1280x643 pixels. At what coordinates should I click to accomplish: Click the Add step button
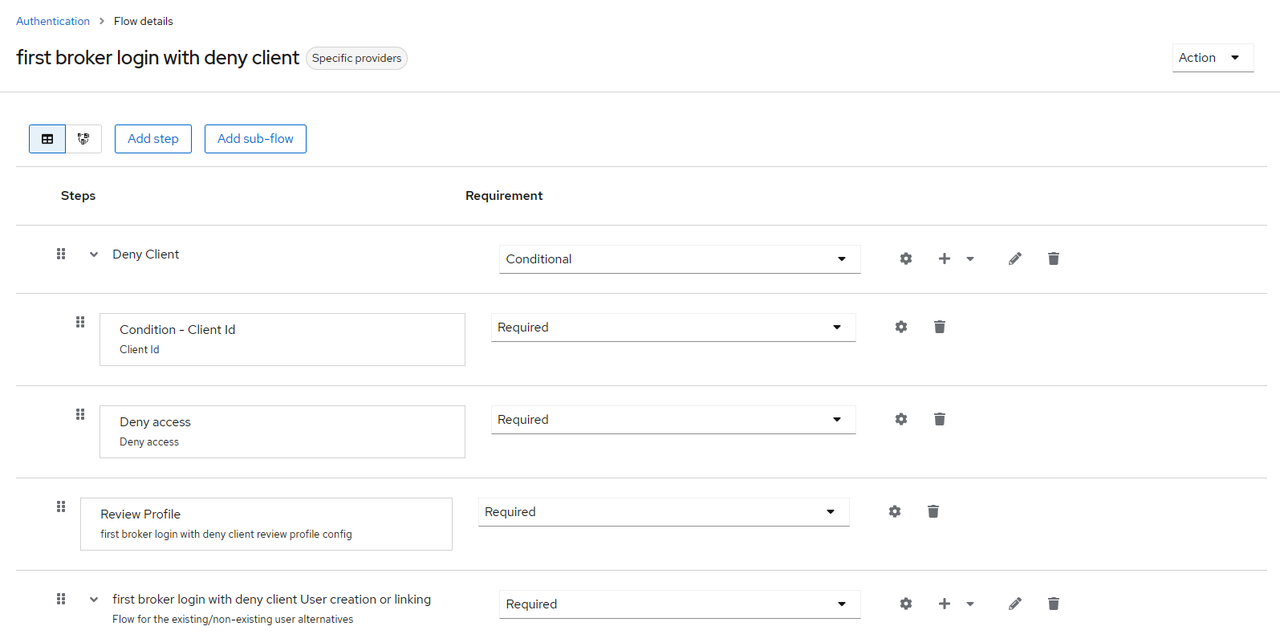pos(153,139)
